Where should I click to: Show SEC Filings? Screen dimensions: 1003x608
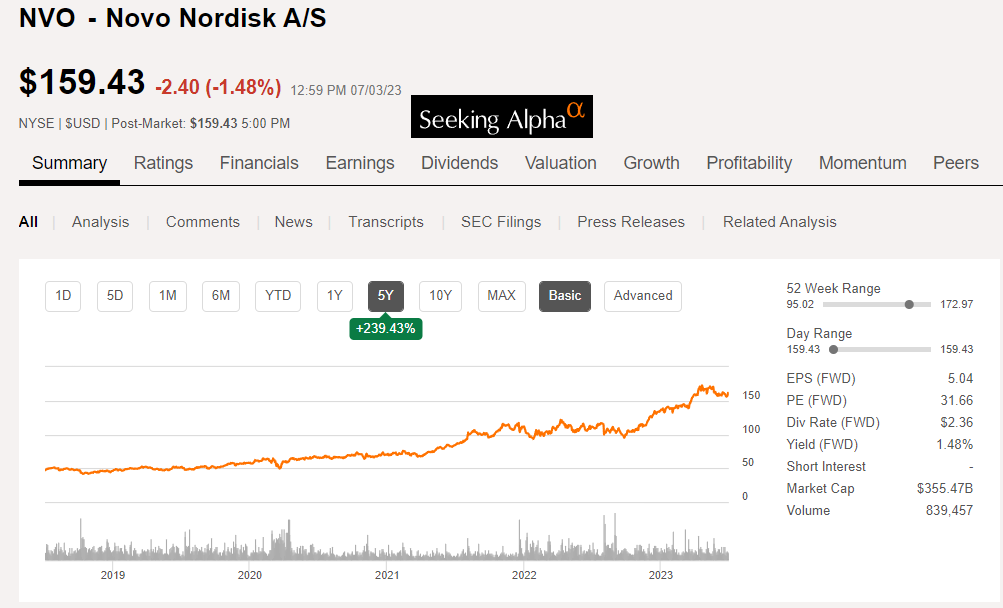pos(500,222)
